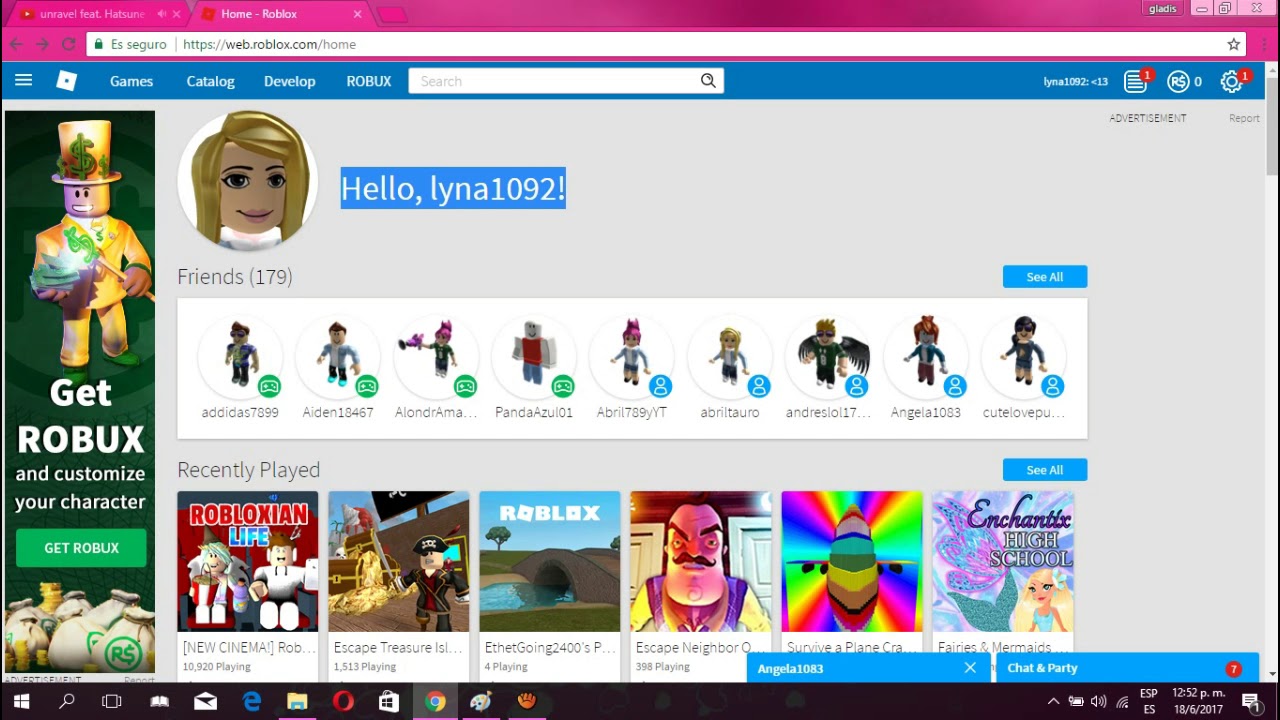Open Escape Treasure Island game thumbnail
The width and height of the screenshot is (1280, 720).
399,561
